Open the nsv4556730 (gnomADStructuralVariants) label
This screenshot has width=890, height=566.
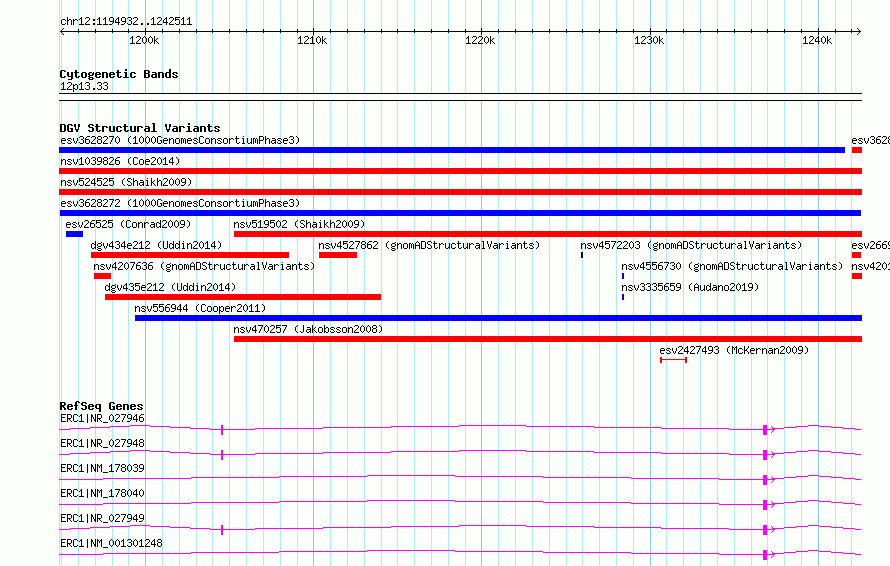point(732,266)
